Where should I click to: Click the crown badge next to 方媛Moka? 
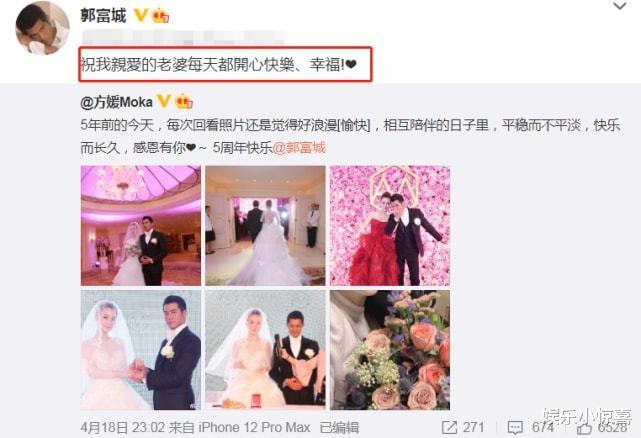(x=184, y=101)
